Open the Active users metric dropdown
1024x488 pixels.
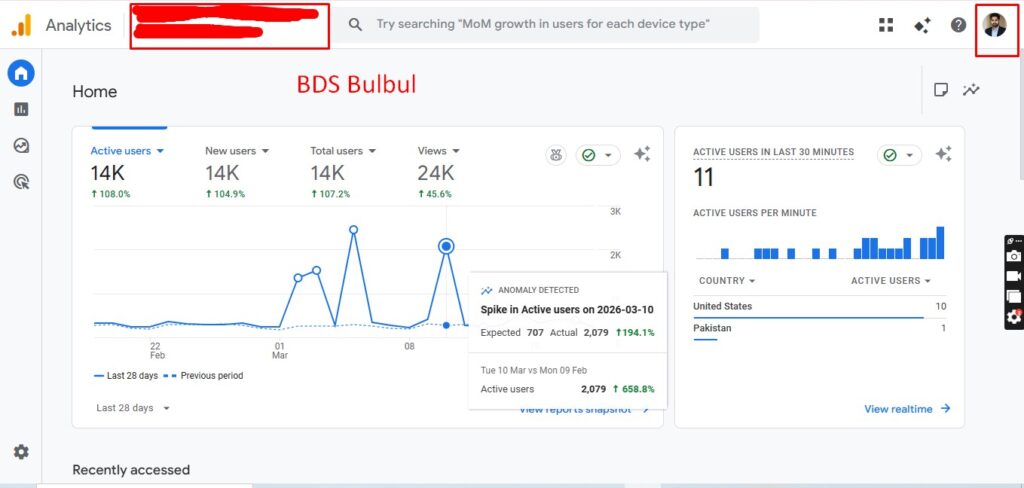127,151
